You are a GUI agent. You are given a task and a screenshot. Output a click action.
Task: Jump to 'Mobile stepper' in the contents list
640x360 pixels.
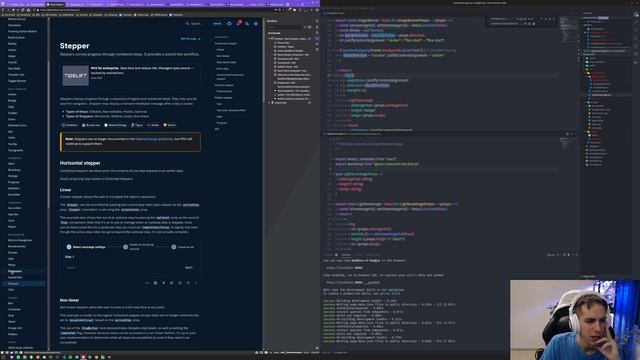[x=223, y=98]
